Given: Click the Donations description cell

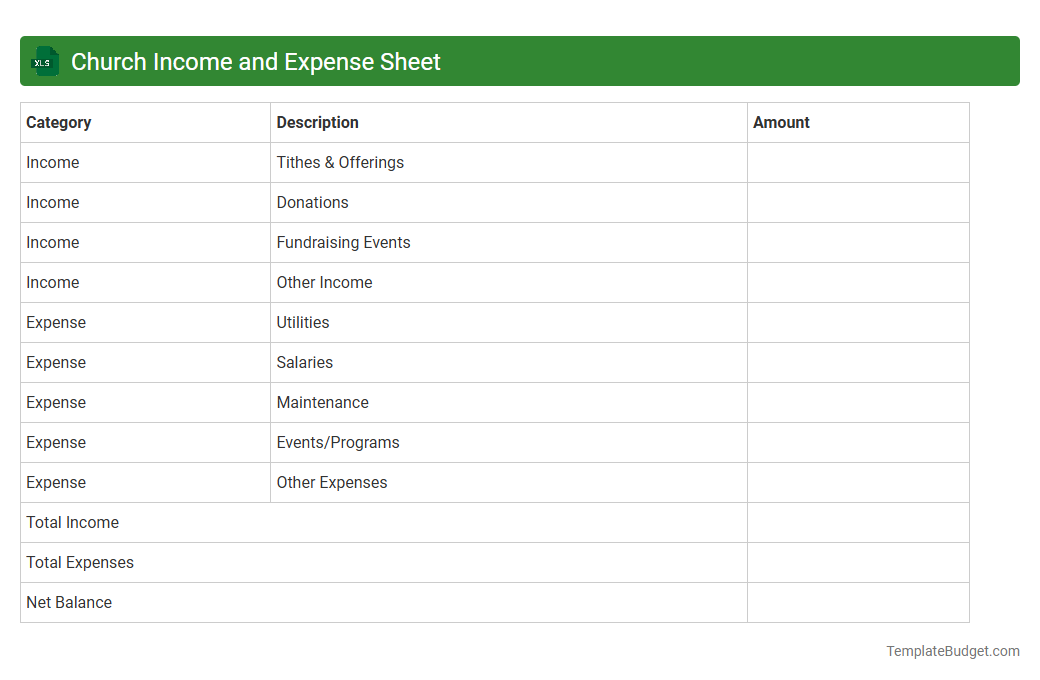Looking at the screenshot, I should (312, 202).
